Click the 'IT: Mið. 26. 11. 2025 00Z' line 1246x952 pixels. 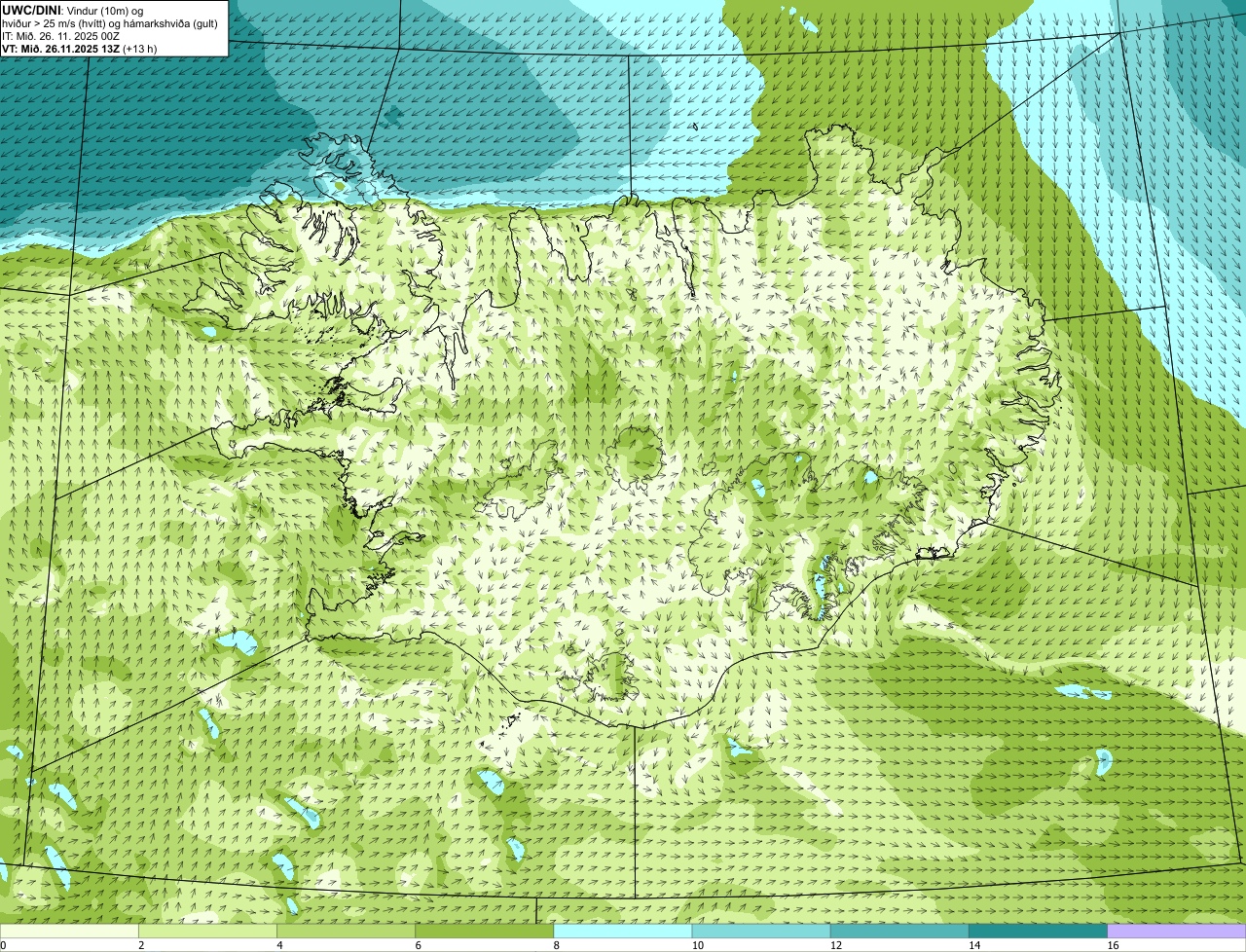pos(60,35)
